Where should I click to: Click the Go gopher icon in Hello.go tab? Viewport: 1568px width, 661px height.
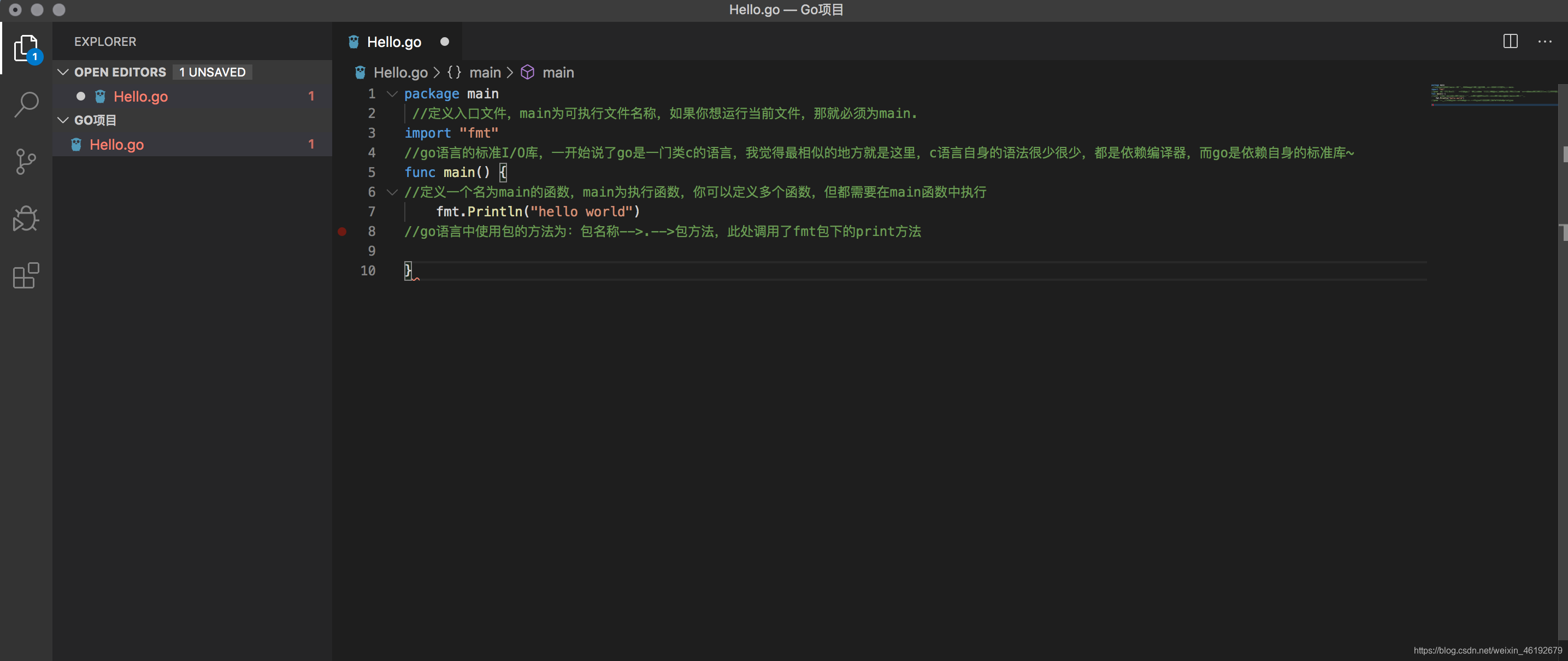pos(353,42)
